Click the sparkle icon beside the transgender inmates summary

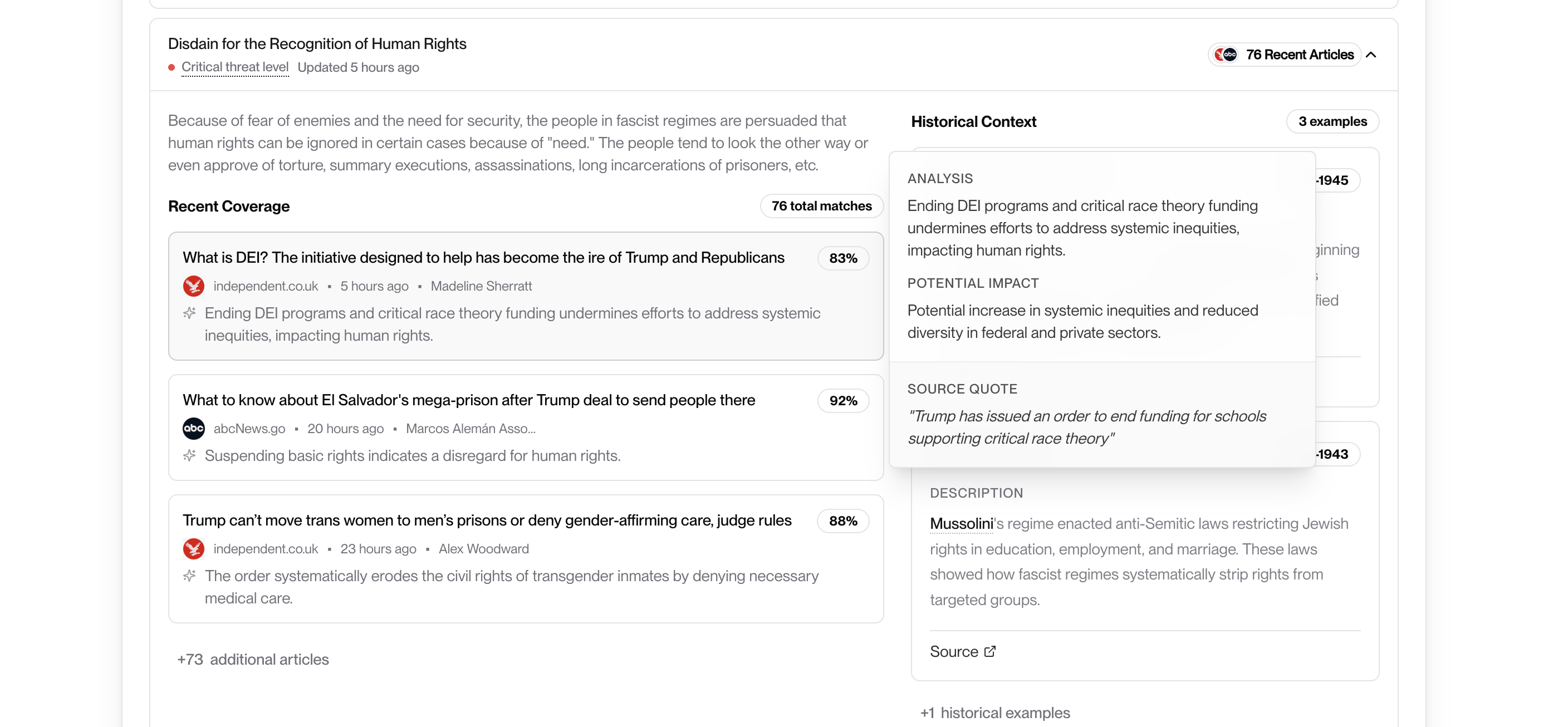coord(189,576)
